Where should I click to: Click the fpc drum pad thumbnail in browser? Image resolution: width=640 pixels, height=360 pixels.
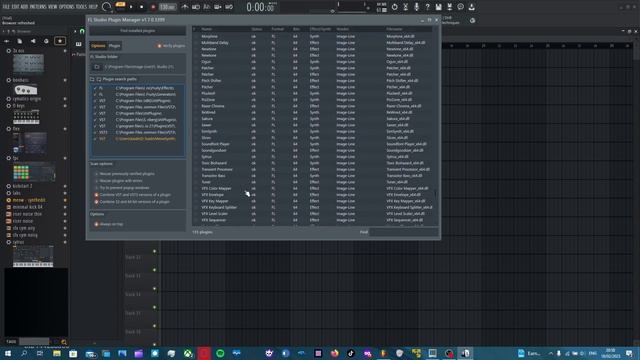(33, 172)
